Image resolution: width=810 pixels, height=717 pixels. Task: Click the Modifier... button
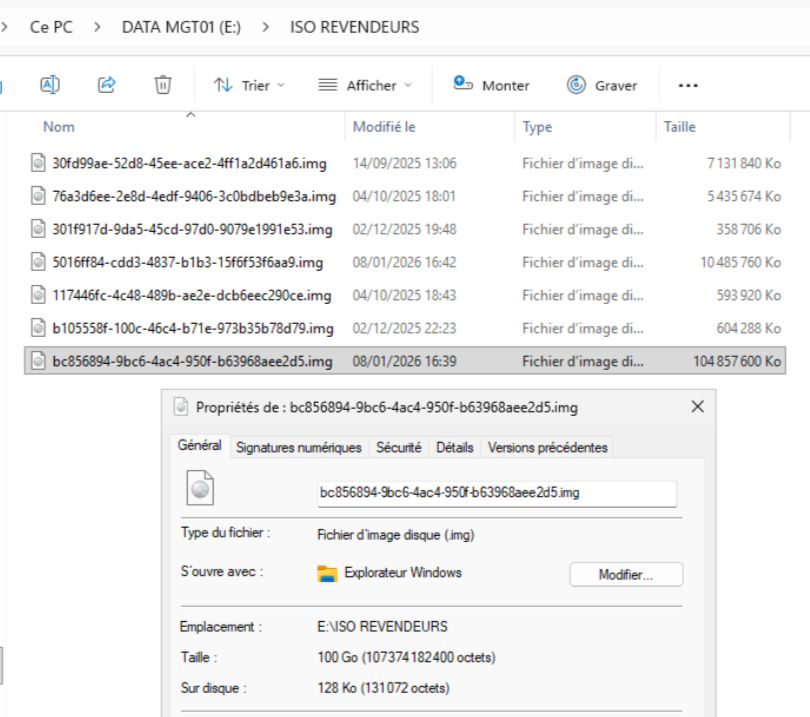(626, 575)
